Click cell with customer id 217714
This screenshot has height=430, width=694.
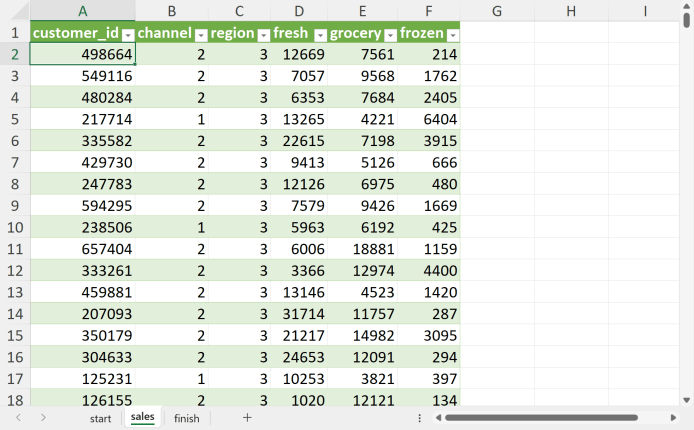click(83, 119)
